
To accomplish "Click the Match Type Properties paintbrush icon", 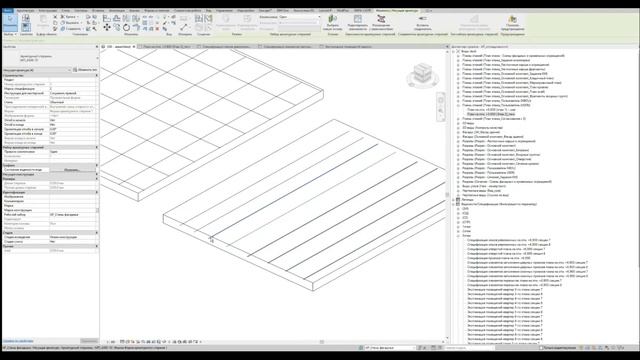I will [55, 29].
